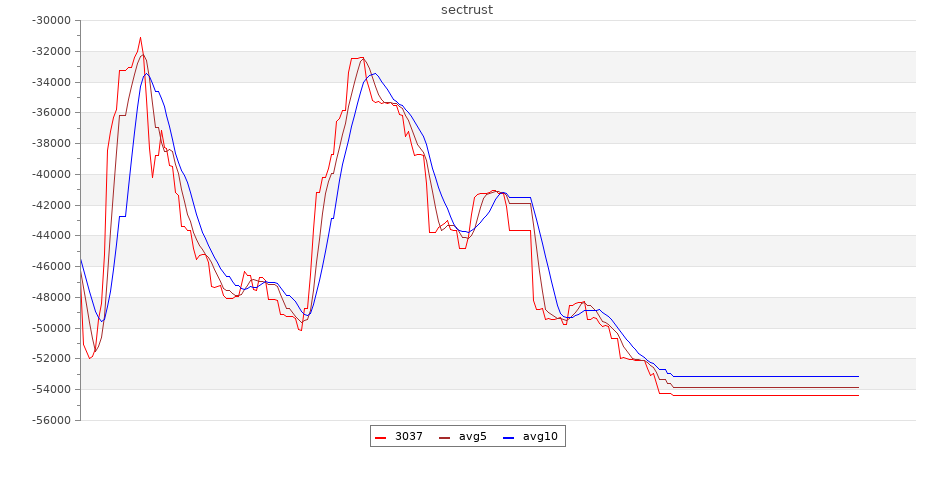Click the -44000 y-axis label
The height and width of the screenshot is (500, 935).
50,236
